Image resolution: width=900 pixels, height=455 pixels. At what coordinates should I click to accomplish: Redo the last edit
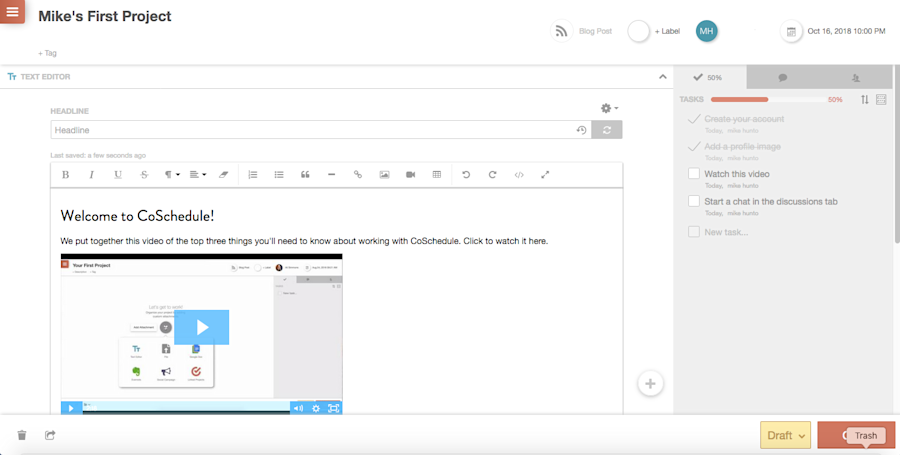[492, 174]
